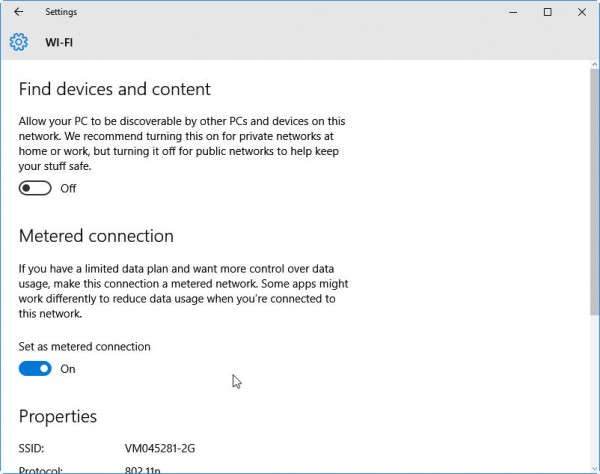Click the WI-FI page header text
The width and height of the screenshot is (600, 474).
pyautogui.click(x=59, y=42)
